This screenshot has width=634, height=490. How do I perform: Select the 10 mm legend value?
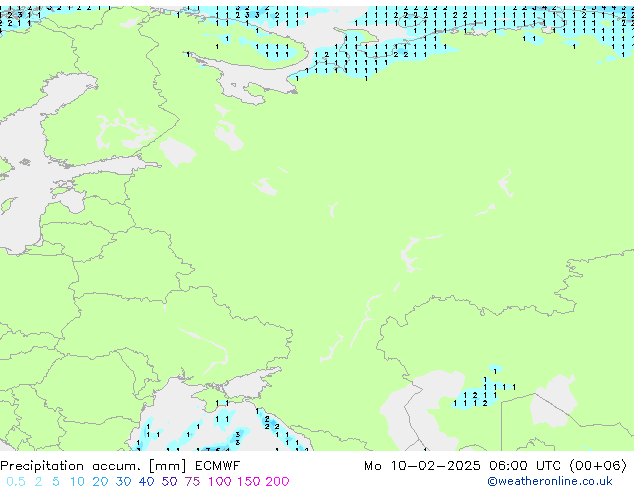tap(77, 482)
